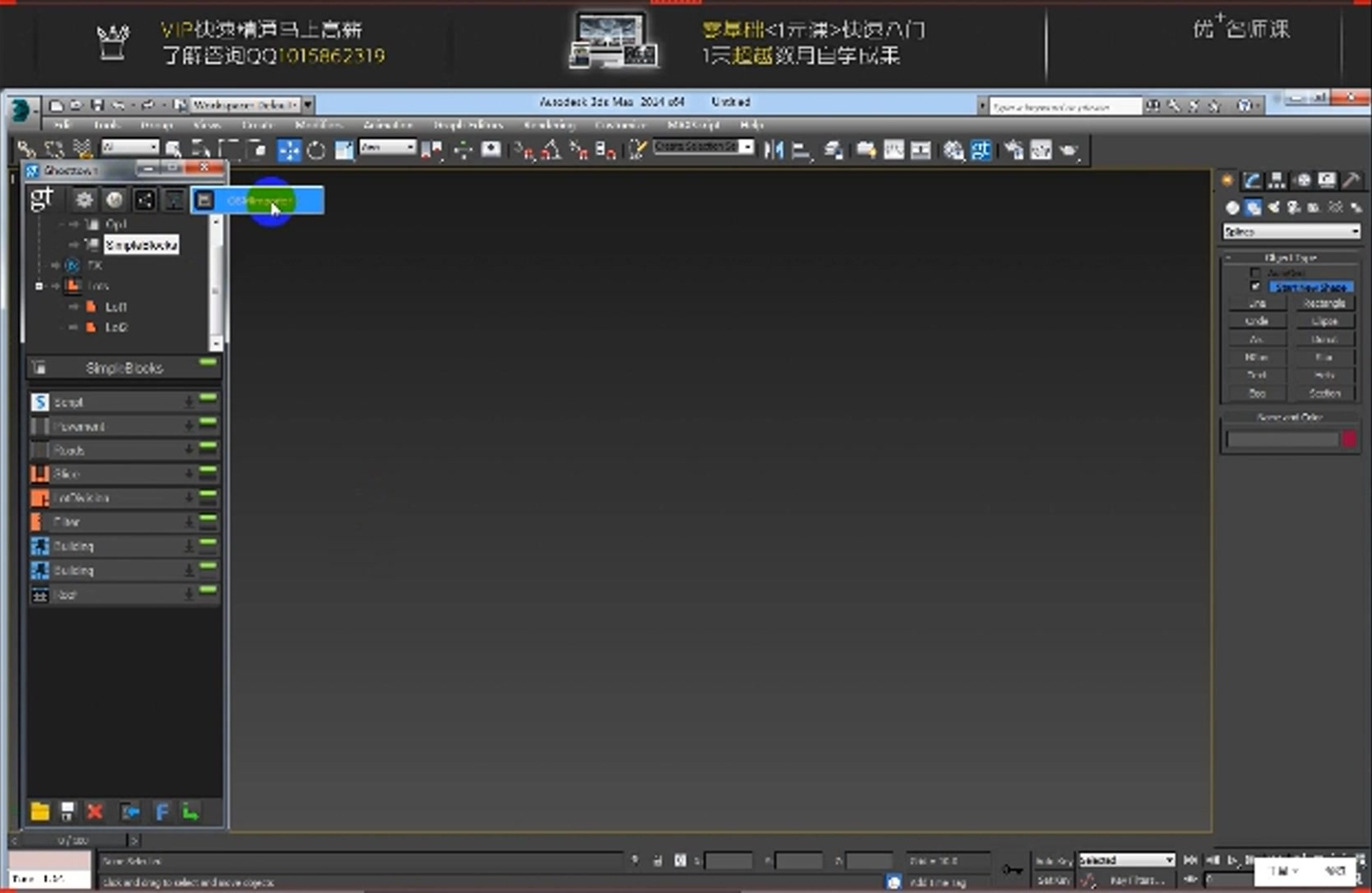The width and height of the screenshot is (1372, 893).
Task: Toggle the green switch on the Roof row
Action: [x=207, y=590]
